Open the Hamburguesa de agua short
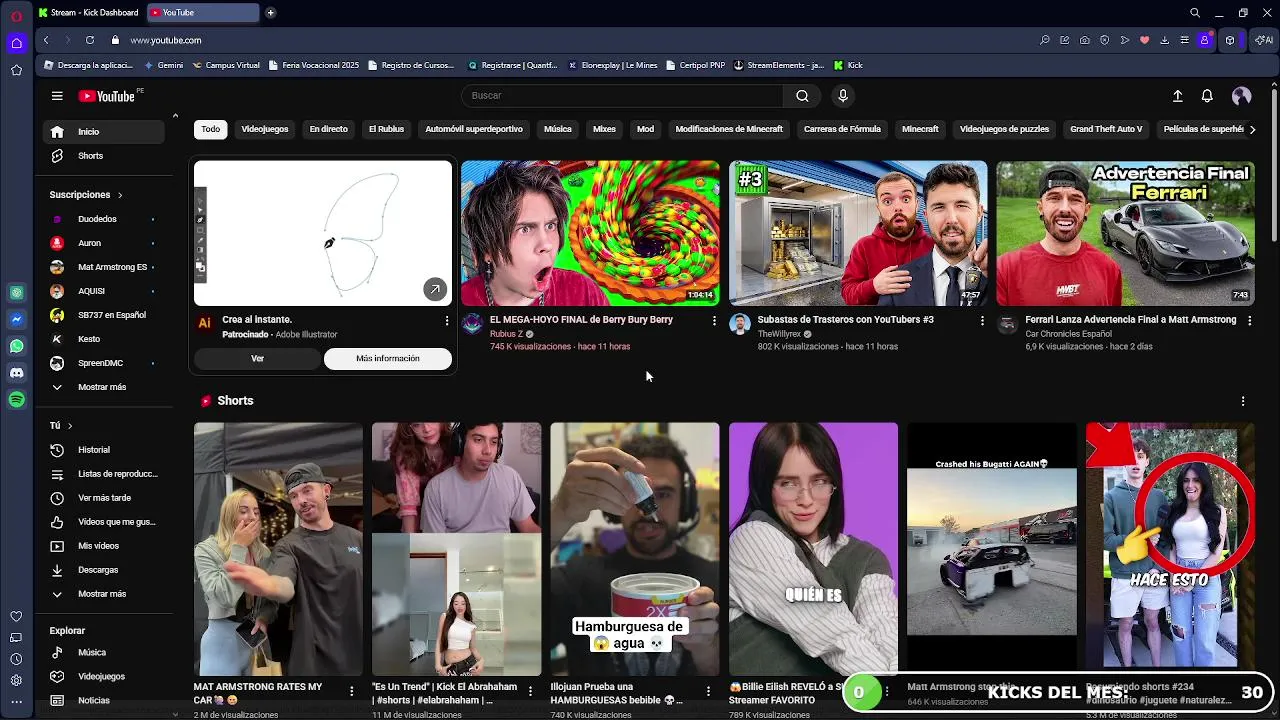The image size is (1280, 720). click(634, 549)
